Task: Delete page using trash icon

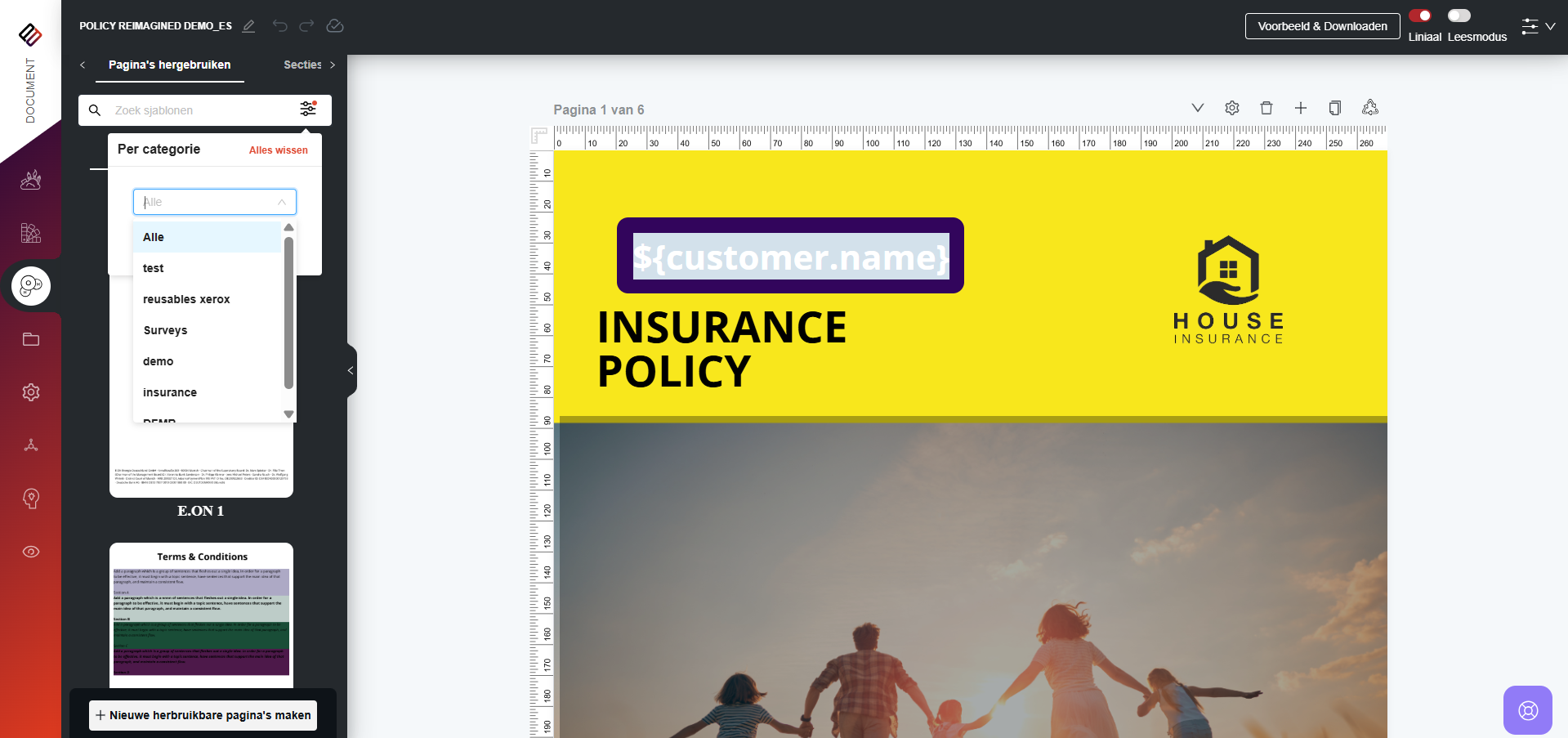Action: point(1266,108)
